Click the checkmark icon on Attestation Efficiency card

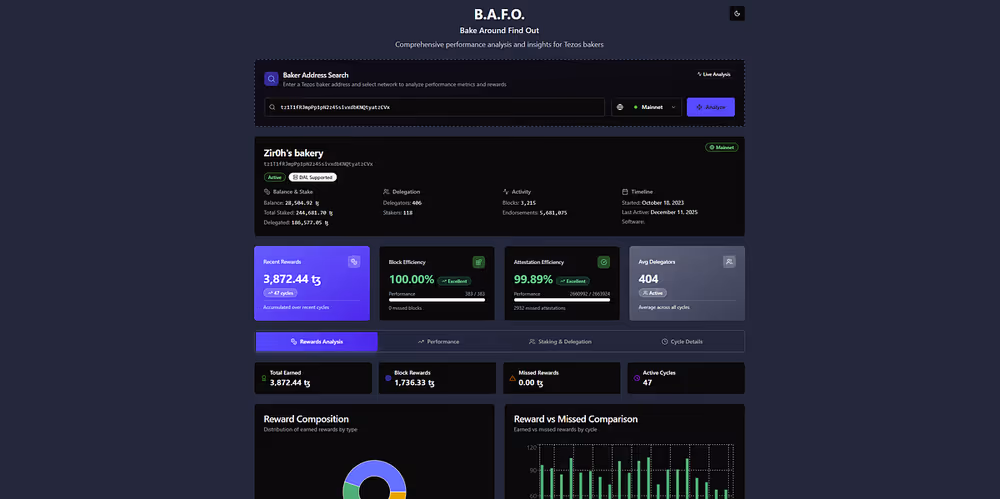click(x=603, y=262)
